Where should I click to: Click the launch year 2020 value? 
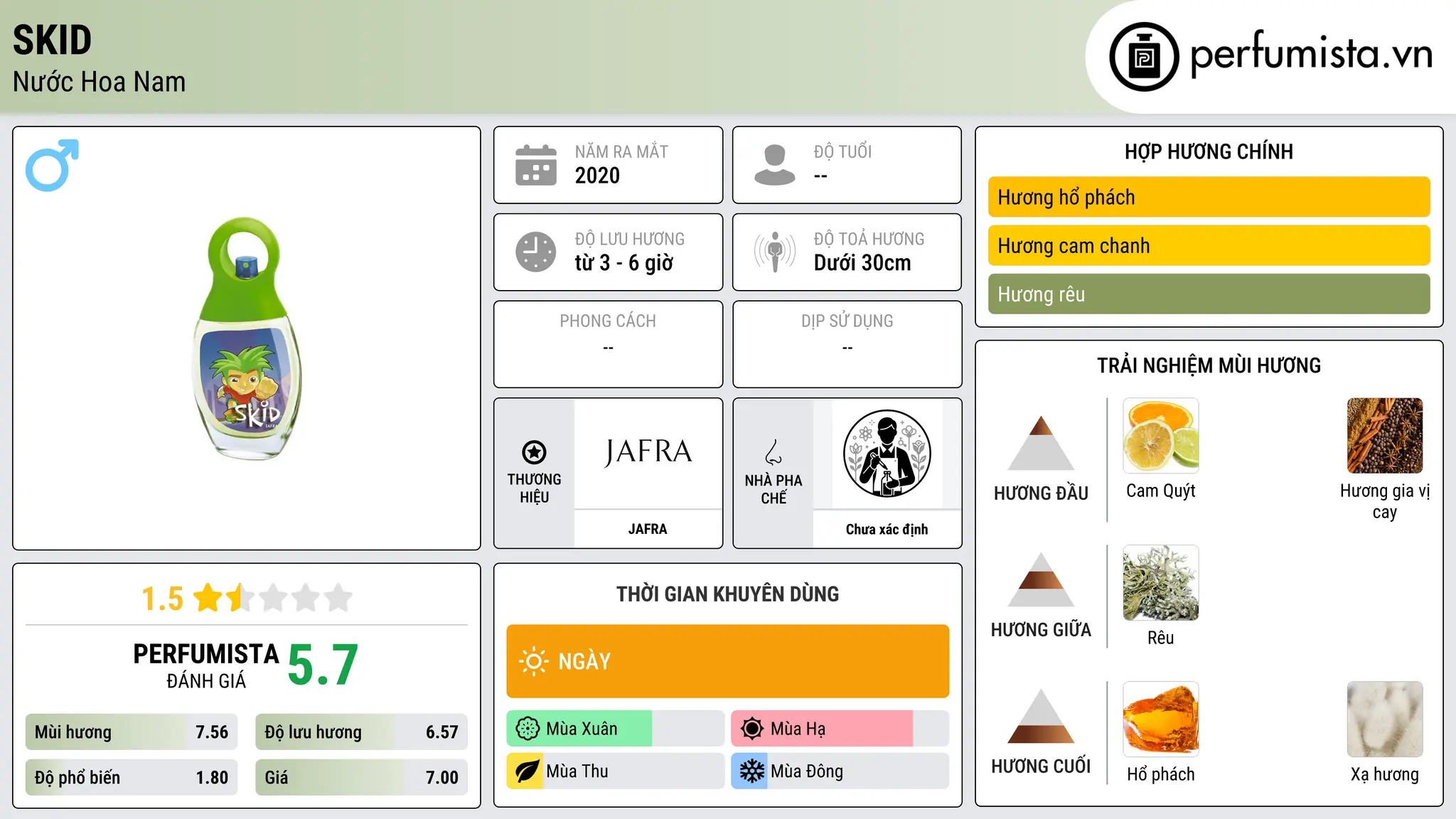597,176
